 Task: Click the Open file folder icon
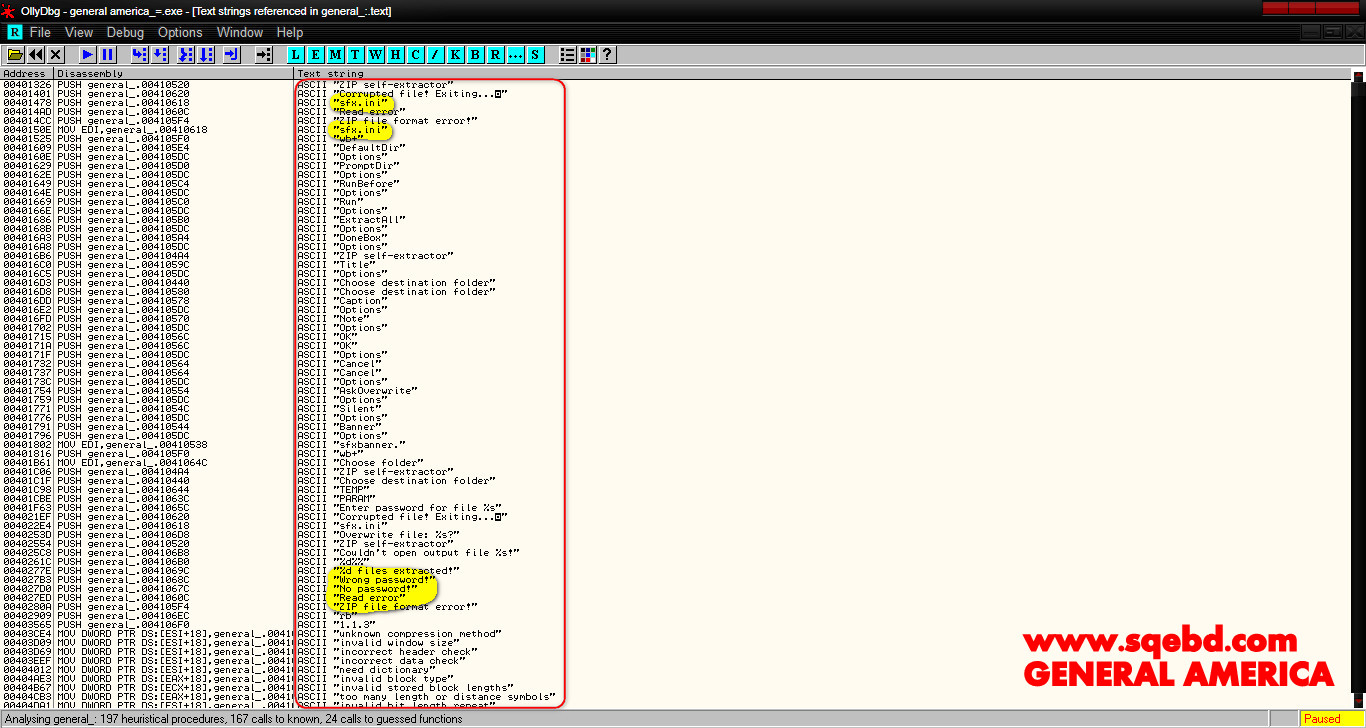pyautogui.click(x=16, y=54)
